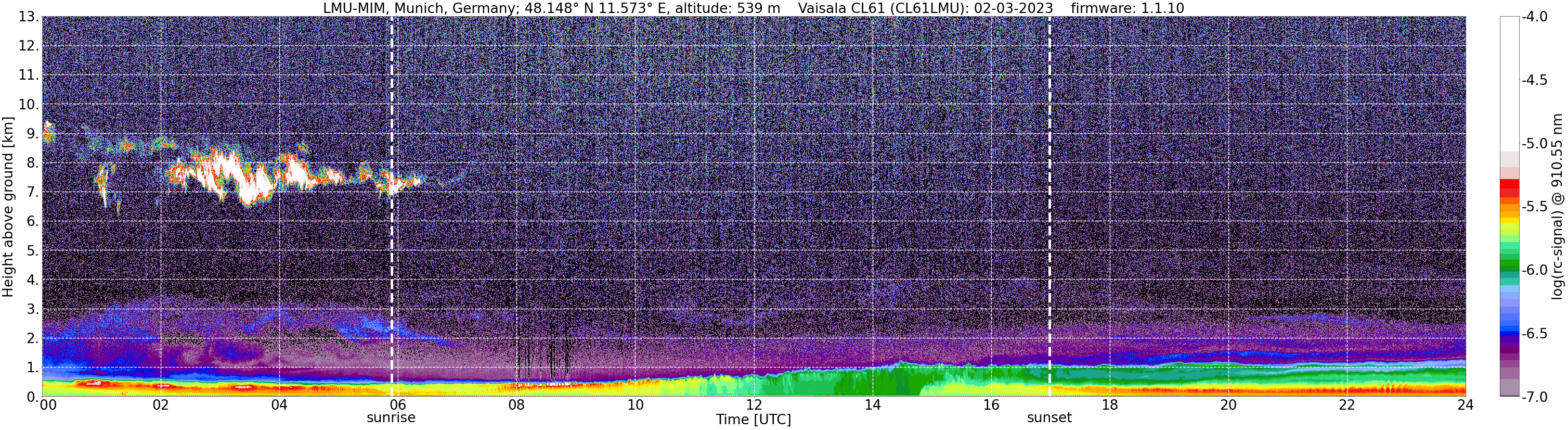Image resolution: width=1568 pixels, height=430 pixels.
Task: Click the '-4.0' colorbar tick label
Action: pos(1535,17)
